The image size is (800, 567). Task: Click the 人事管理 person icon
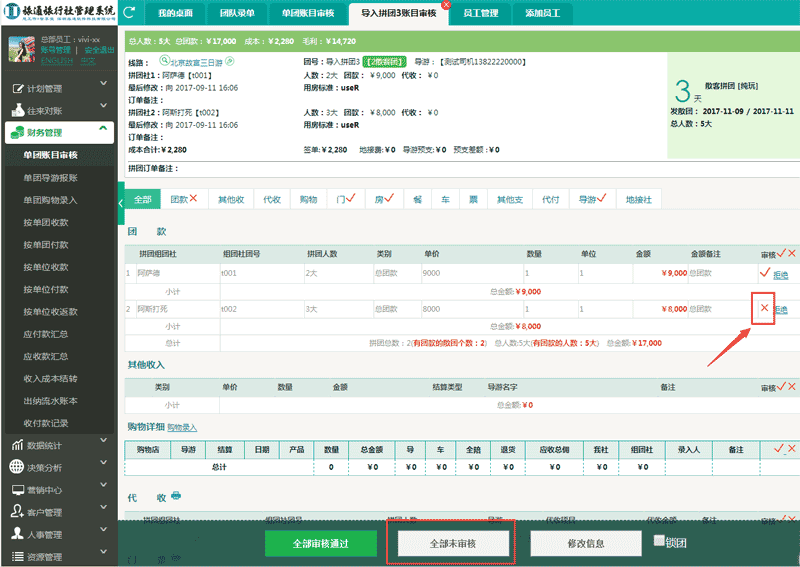click(17, 534)
